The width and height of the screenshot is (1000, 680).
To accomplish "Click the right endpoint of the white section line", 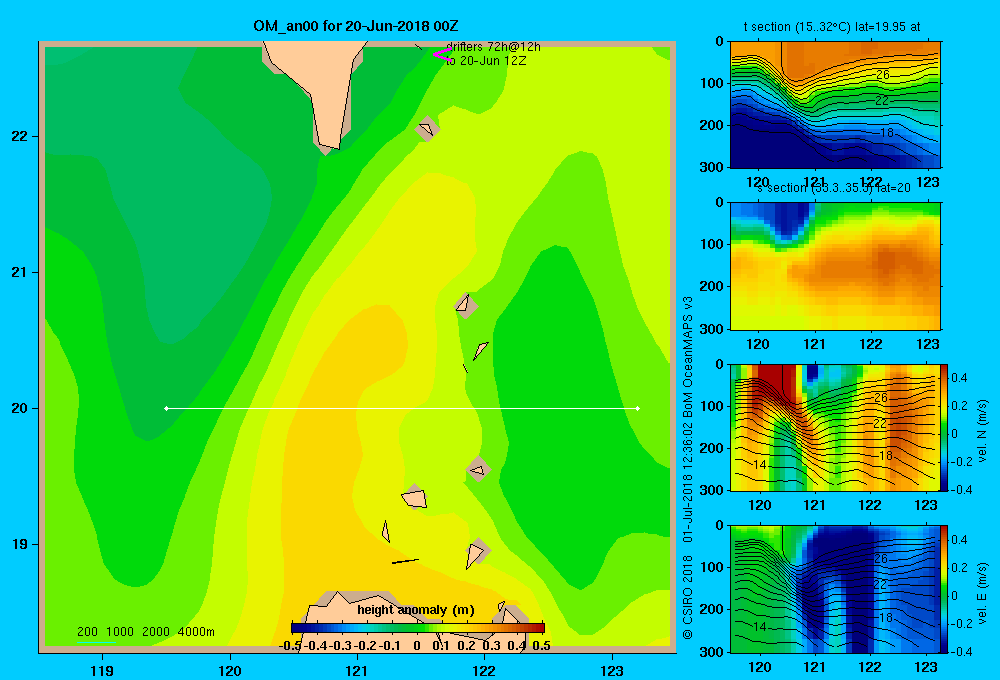I will pyautogui.click(x=638, y=408).
